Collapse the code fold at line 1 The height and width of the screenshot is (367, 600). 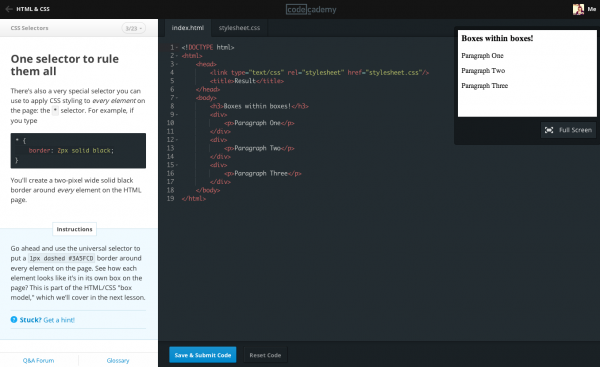[177, 47]
